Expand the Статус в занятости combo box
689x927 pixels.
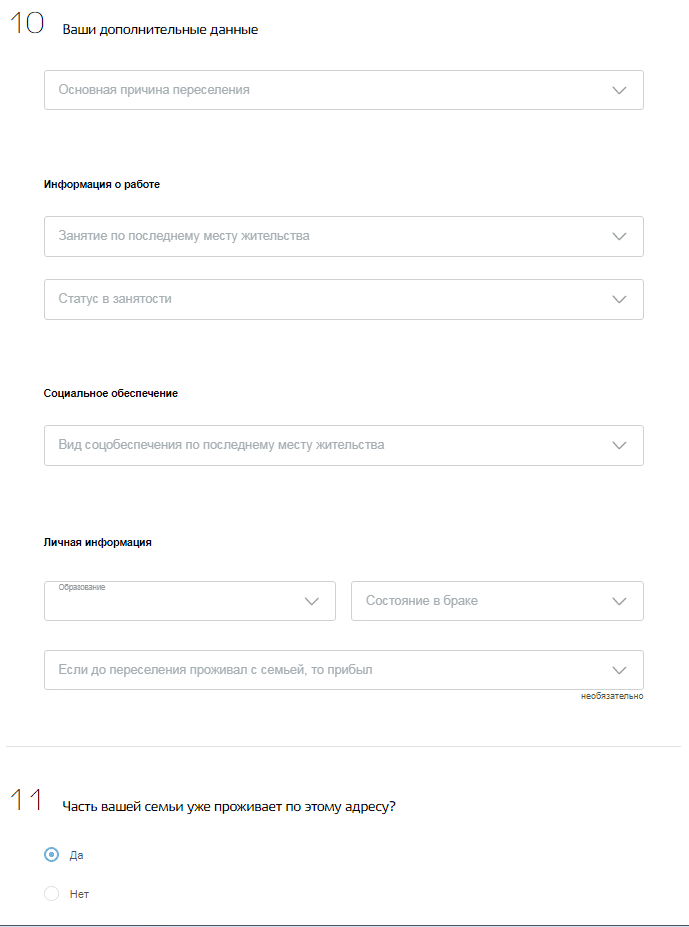344,299
